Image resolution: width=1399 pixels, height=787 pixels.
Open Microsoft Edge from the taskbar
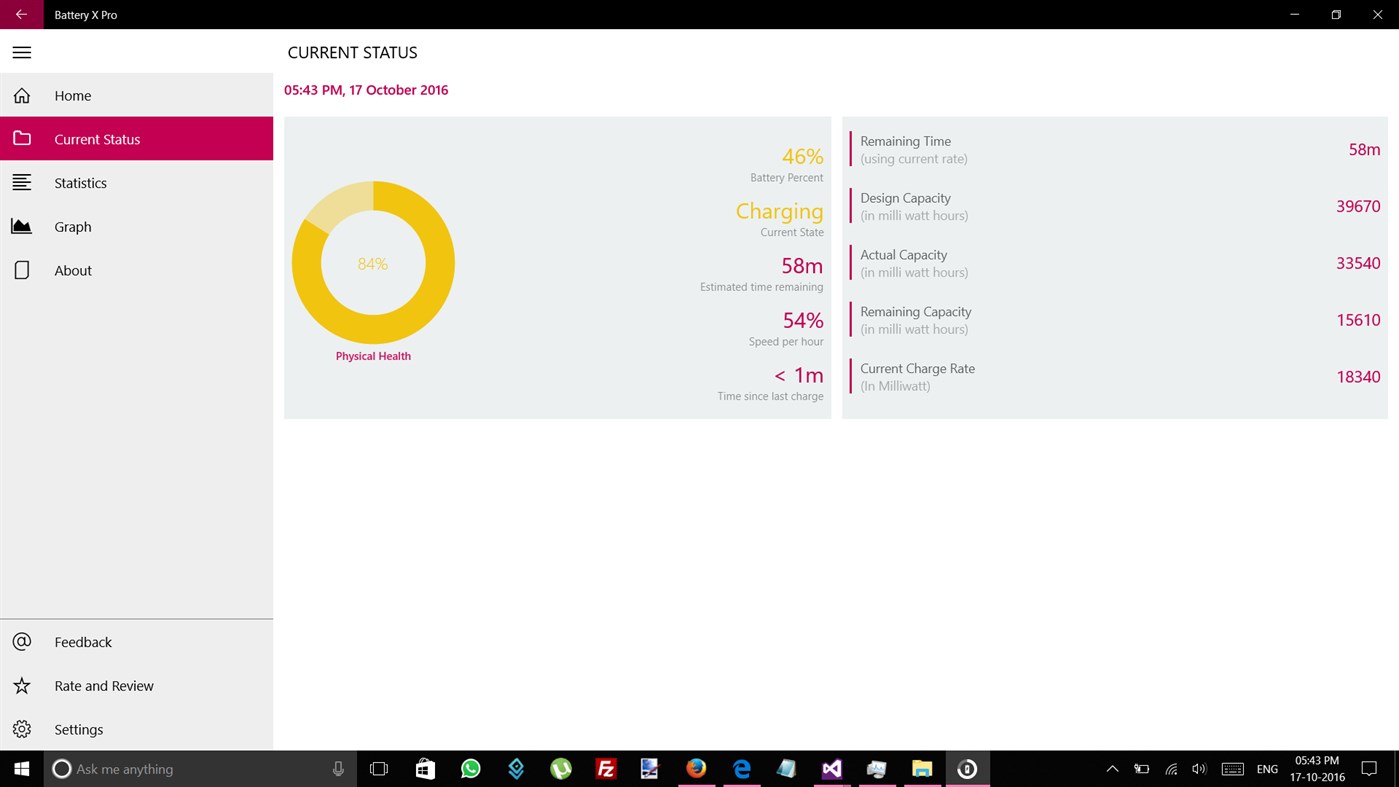(740, 768)
